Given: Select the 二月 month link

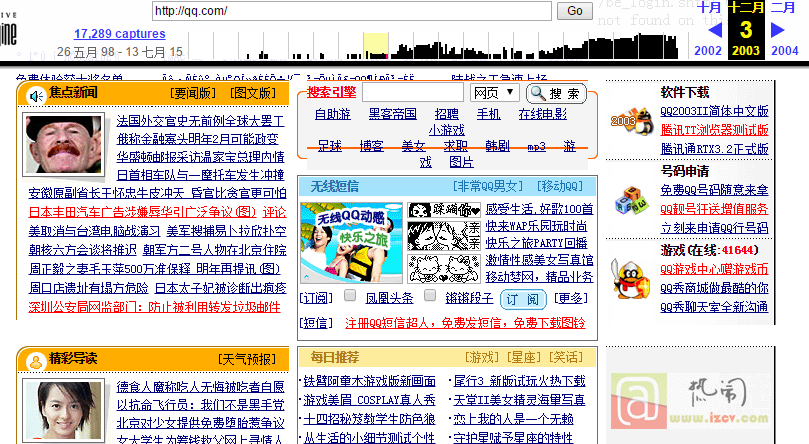Looking at the screenshot, I should 783,8.
